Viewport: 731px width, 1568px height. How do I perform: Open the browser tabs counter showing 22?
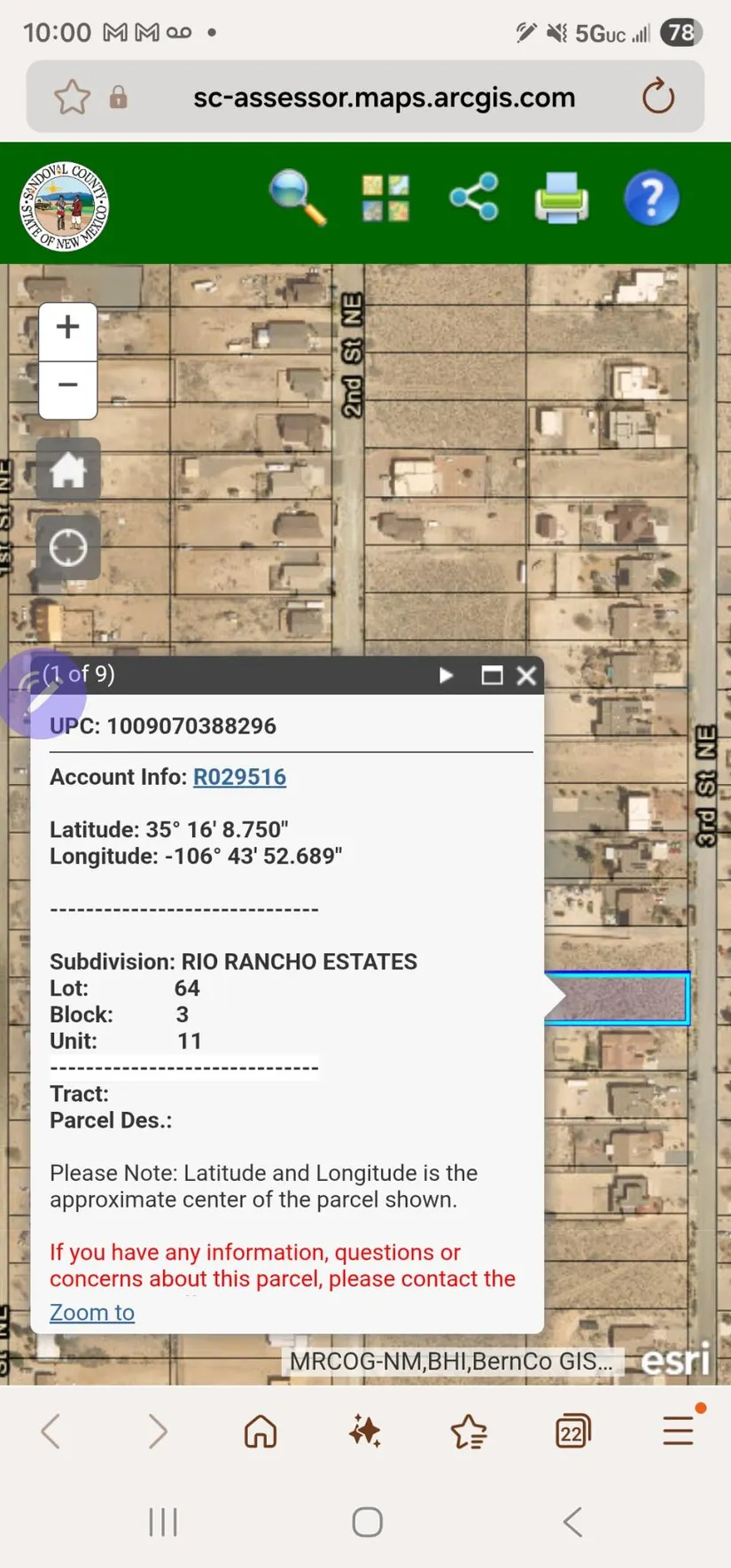pyautogui.click(x=573, y=1432)
